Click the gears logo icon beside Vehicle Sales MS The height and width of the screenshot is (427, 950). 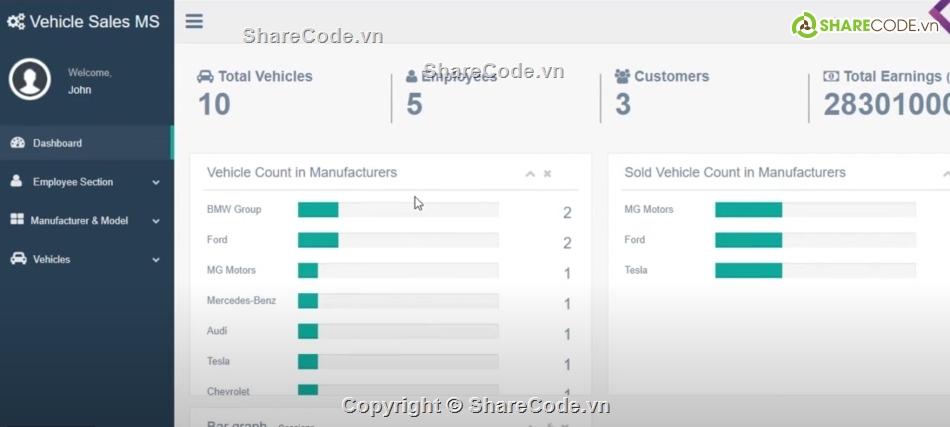[16, 22]
